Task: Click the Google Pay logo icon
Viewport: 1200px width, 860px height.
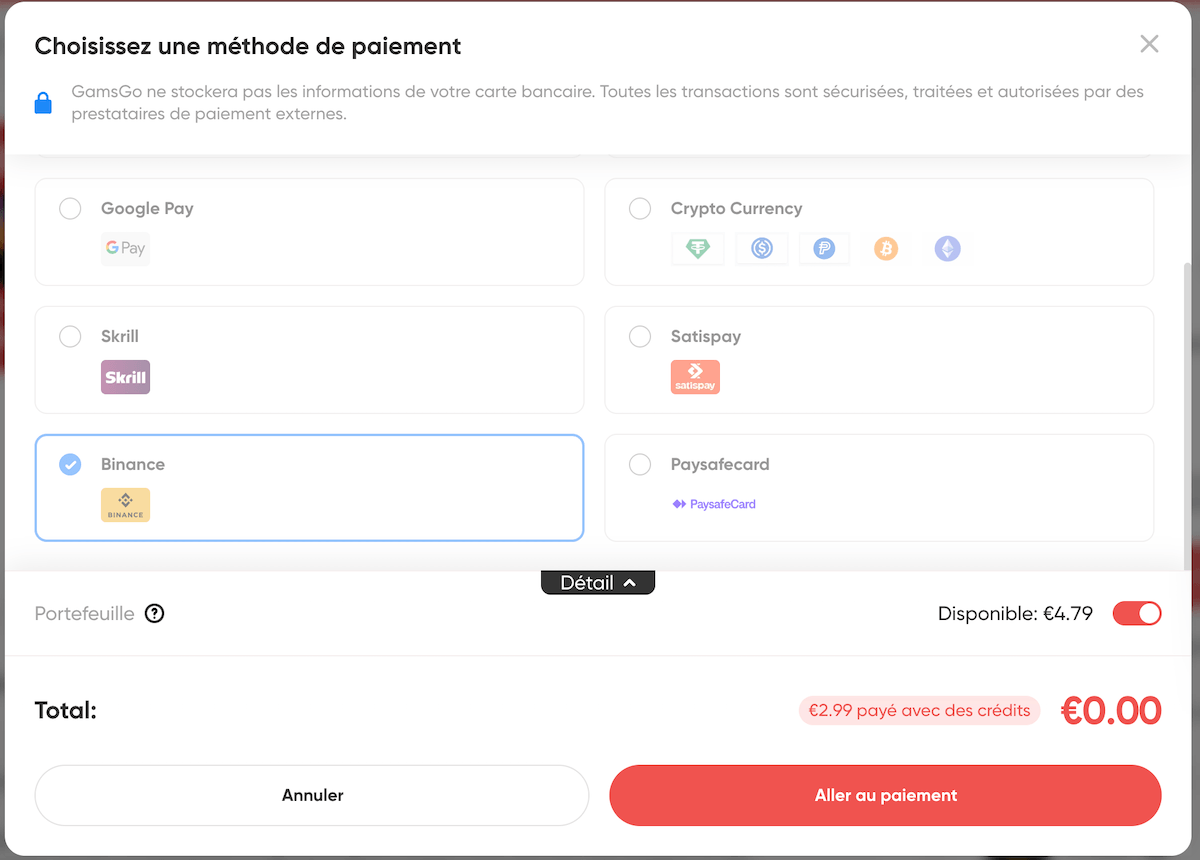Action: pyautogui.click(x=125, y=248)
